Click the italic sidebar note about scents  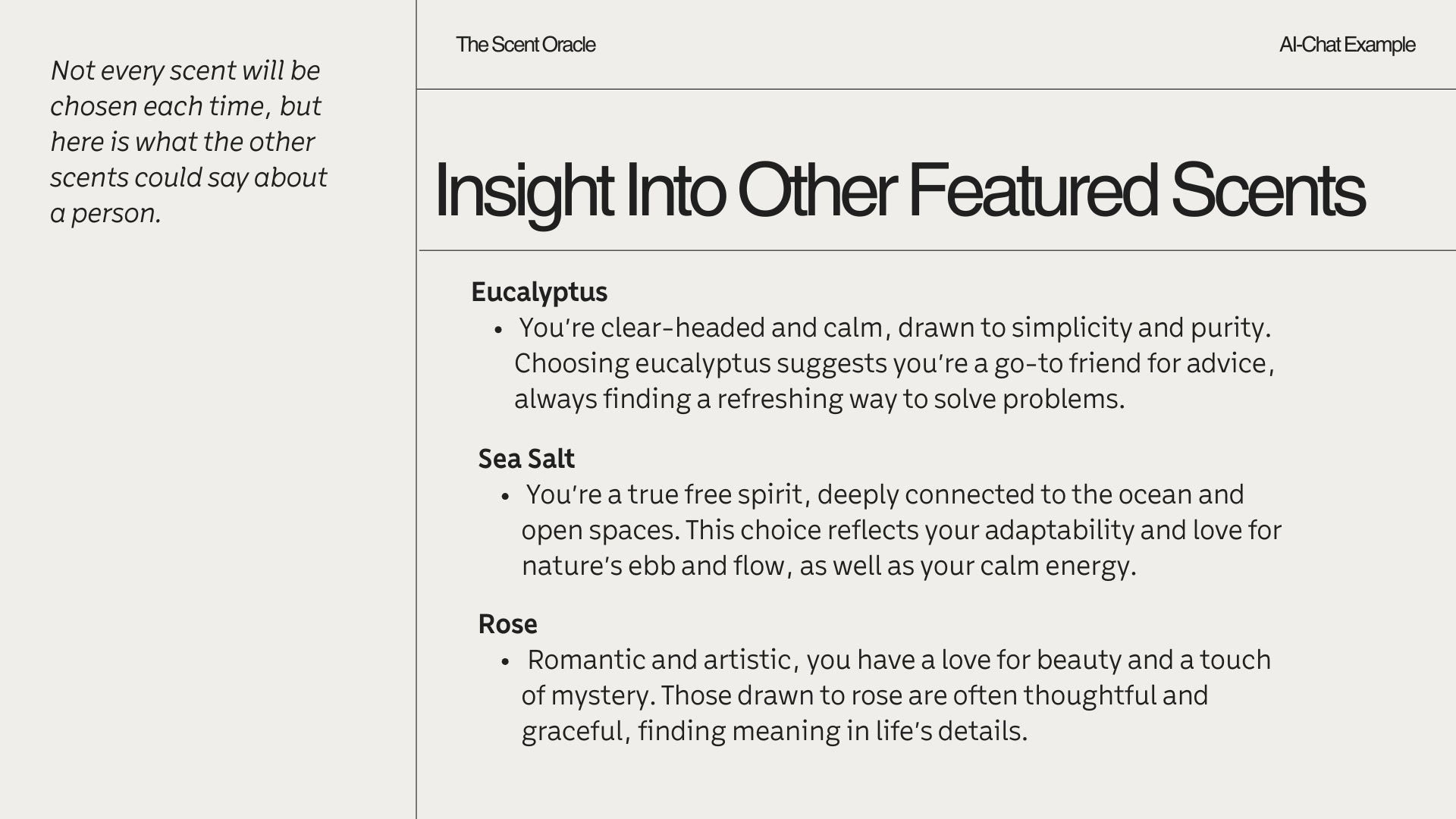pyautogui.click(x=189, y=142)
